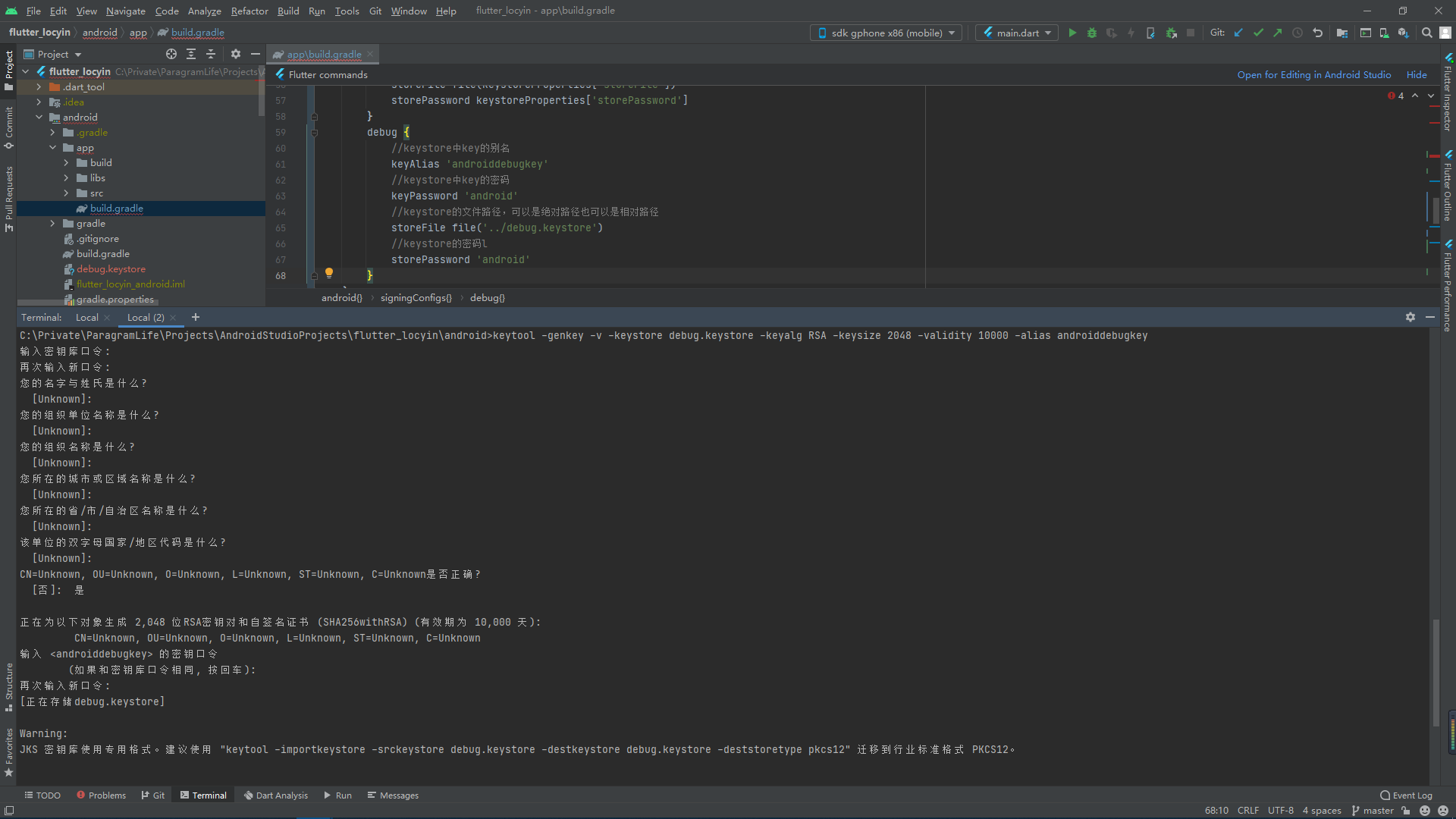This screenshot has height=819, width=1456.
Task: Hide the Project tool window
Action: coord(256,54)
